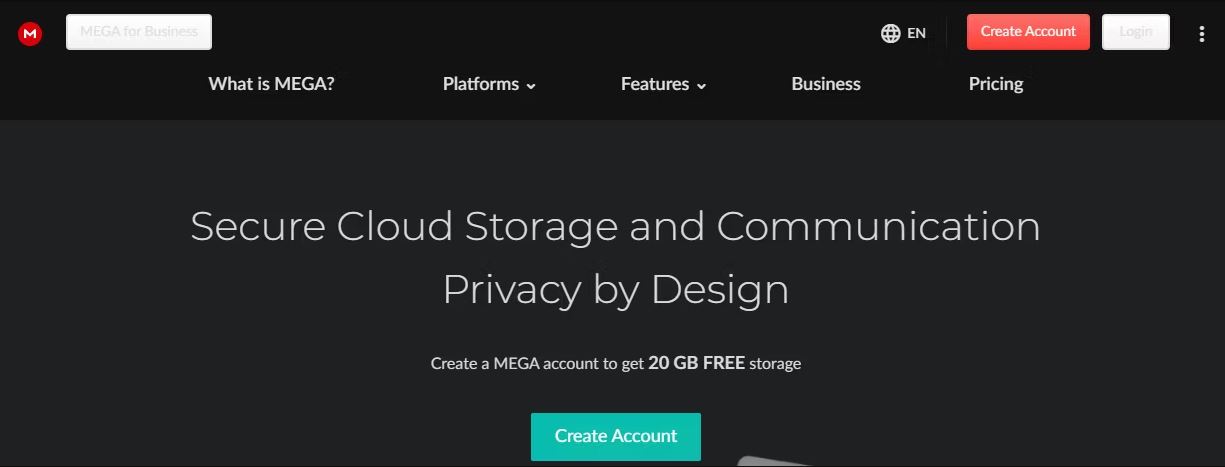This screenshot has height=467, width=1225.
Task: Click the Login button
Action: [x=1136, y=32]
